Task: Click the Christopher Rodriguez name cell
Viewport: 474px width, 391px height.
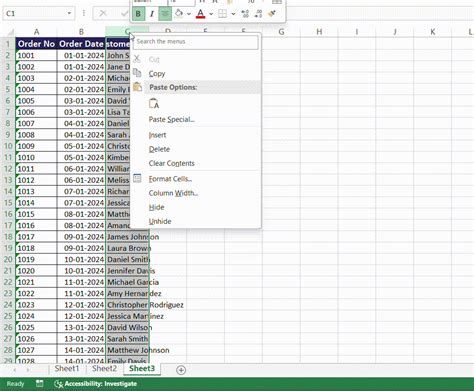Action: pyautogui.click(x=127, y=305)
